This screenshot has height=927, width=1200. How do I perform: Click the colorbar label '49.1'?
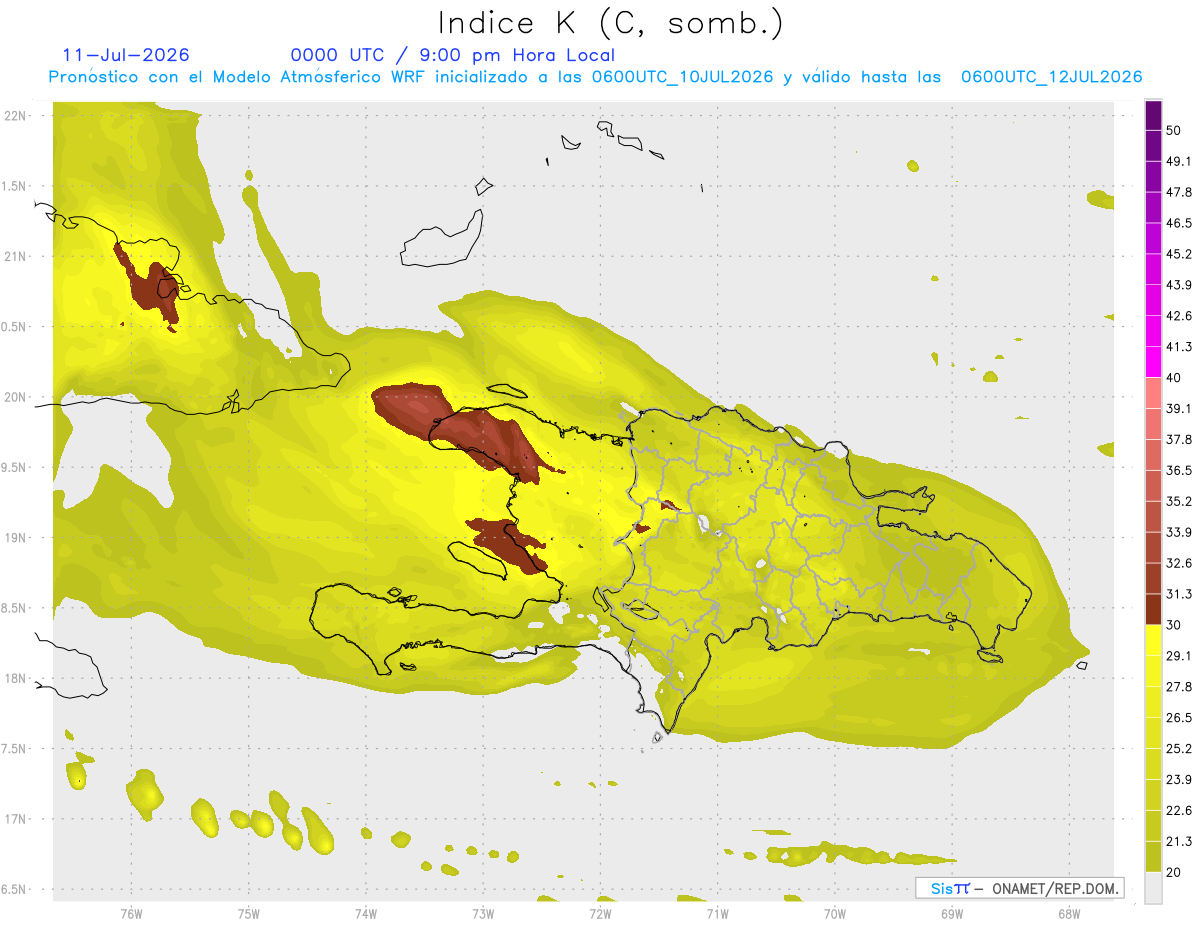tap(1178, 161)
